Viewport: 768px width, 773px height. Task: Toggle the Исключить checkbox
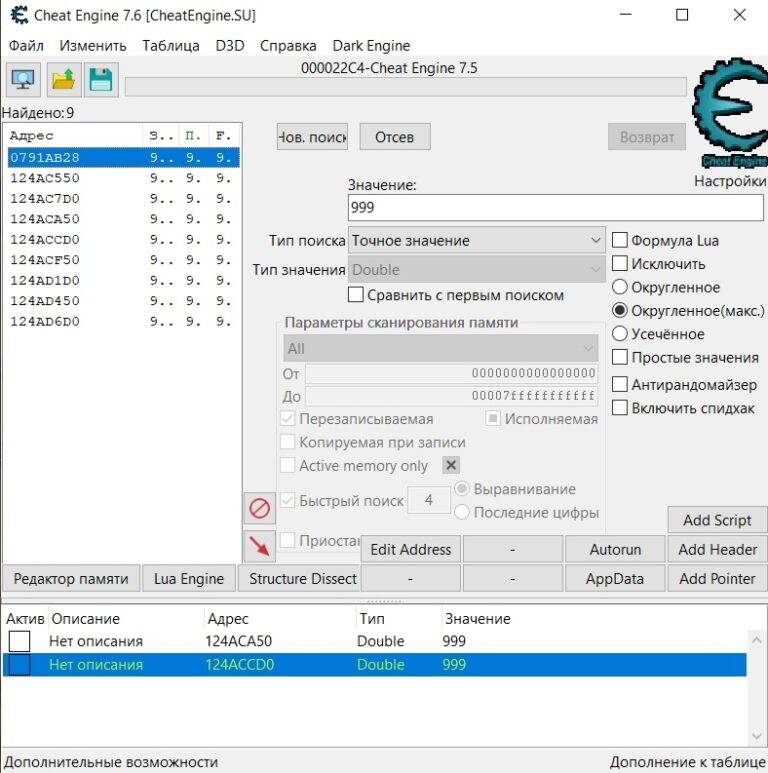click(620, 263)
